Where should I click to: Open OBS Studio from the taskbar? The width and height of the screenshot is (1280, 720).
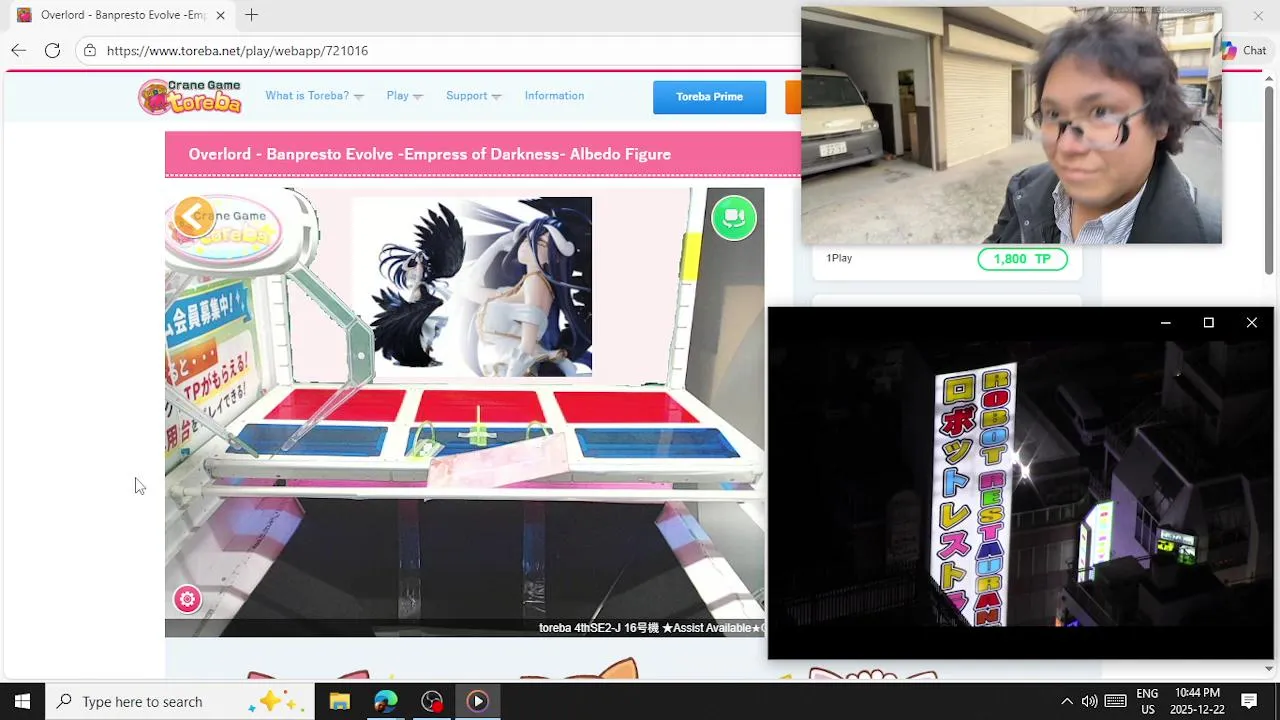[431, 701]
